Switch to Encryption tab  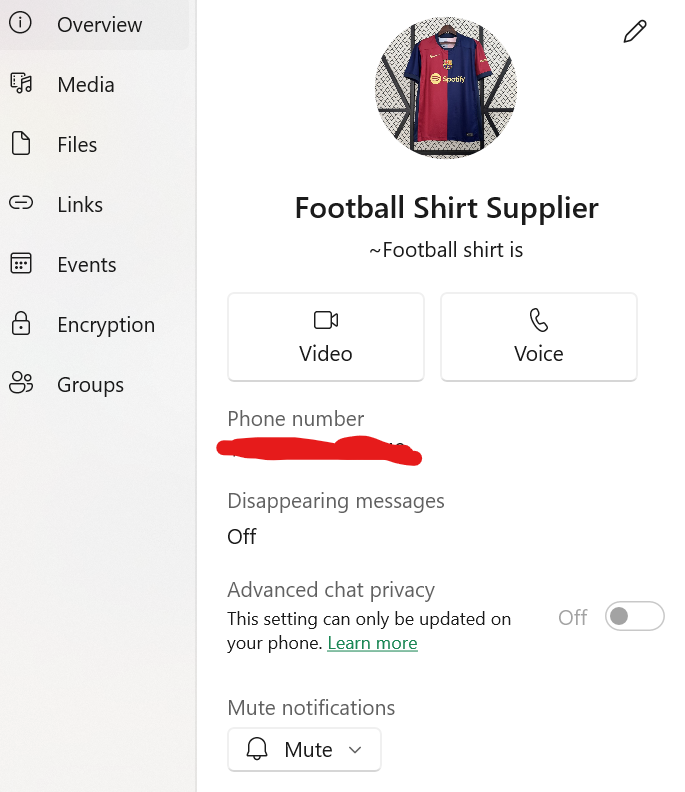pyautogui.click(x=106, y=325)
